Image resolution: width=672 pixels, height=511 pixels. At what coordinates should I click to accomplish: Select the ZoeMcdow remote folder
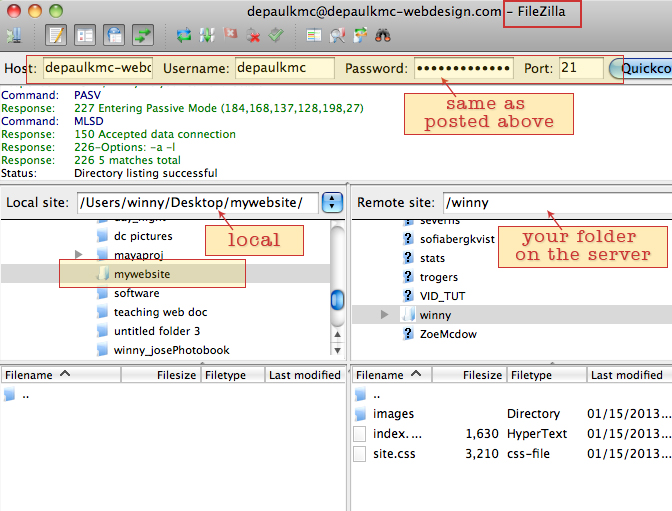coord(448,334)
